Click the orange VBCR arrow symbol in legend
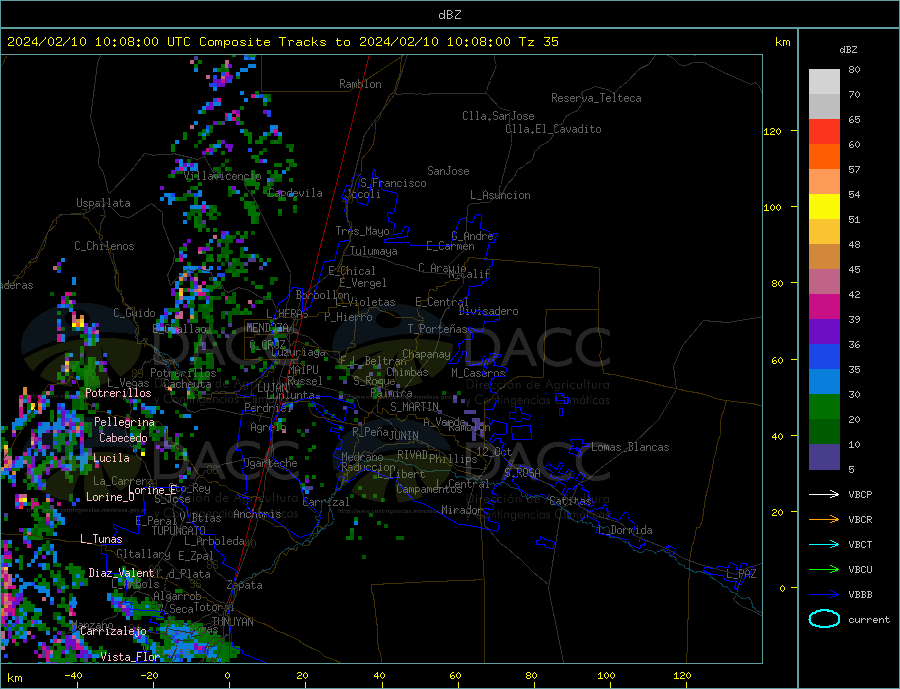900x689 pixels. point(824,520)
